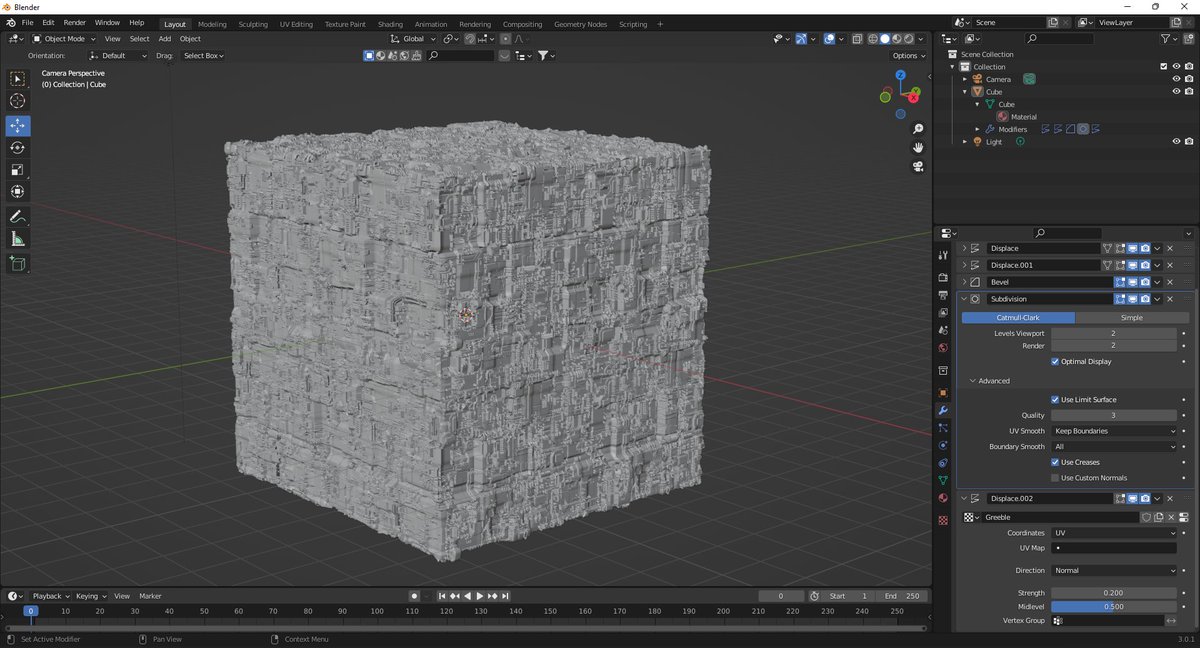Open the Object Properties tab
This screenshot has height=648, width=1200.
point(943,393)
